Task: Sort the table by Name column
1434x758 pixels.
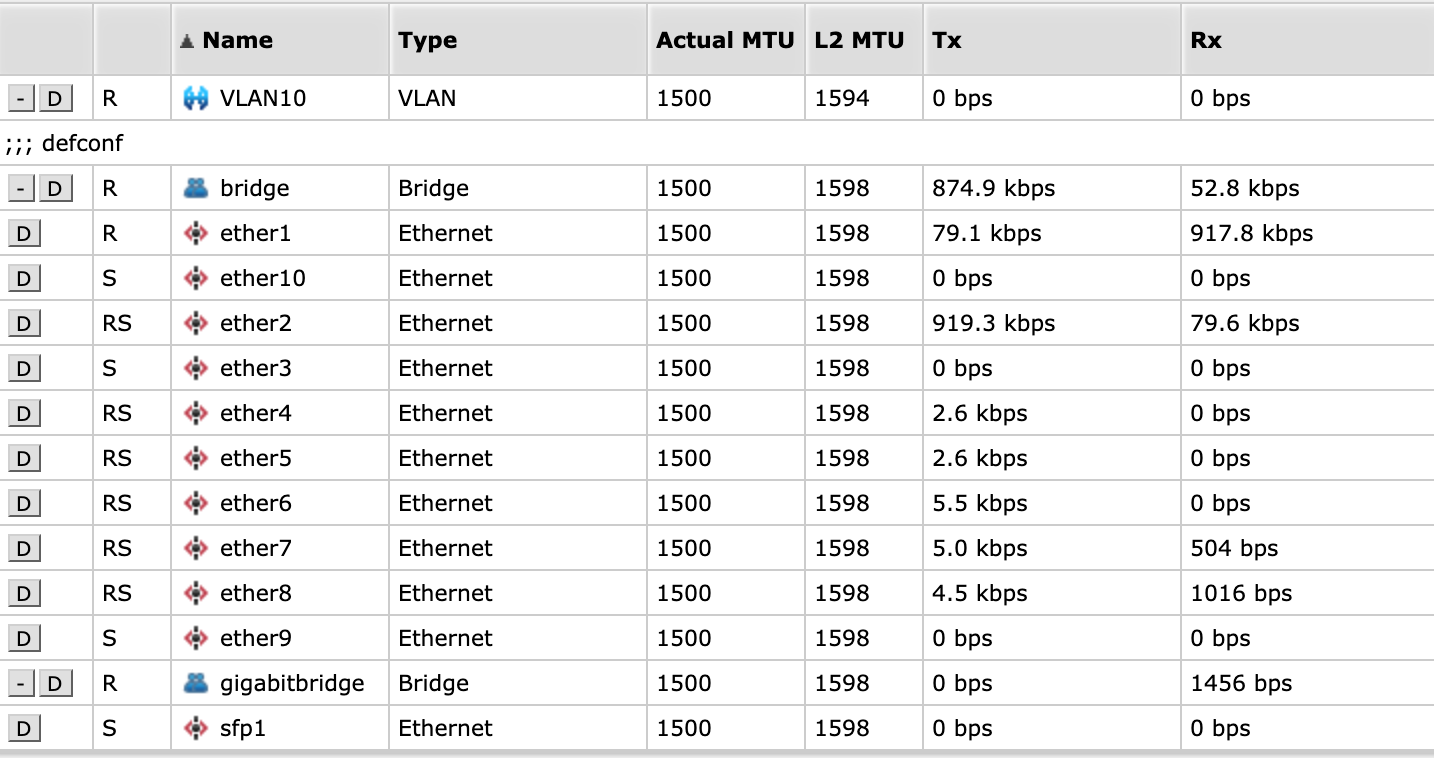Action: pos(237,40)
